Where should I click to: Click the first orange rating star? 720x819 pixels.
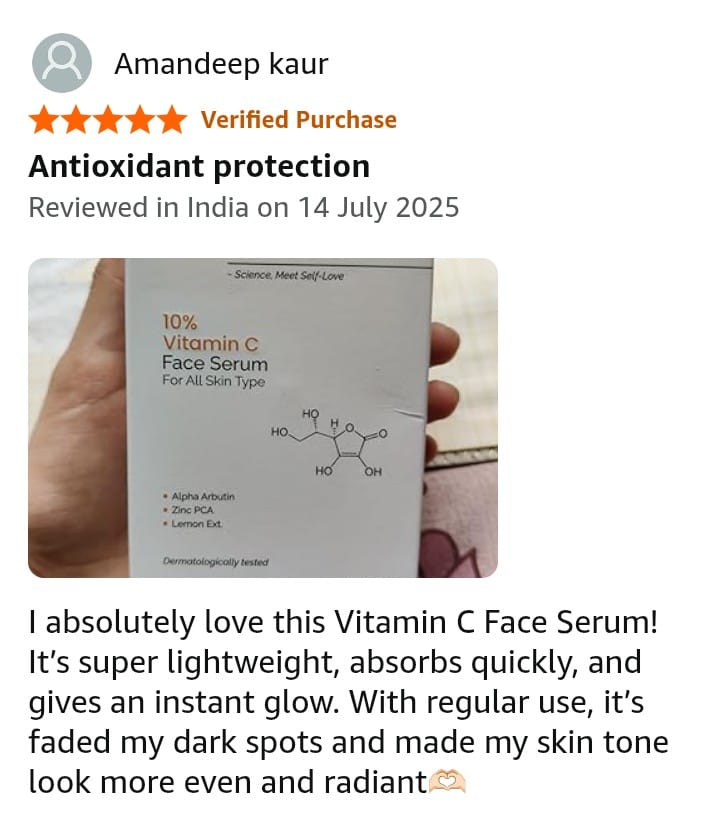(x=44, y=120)
